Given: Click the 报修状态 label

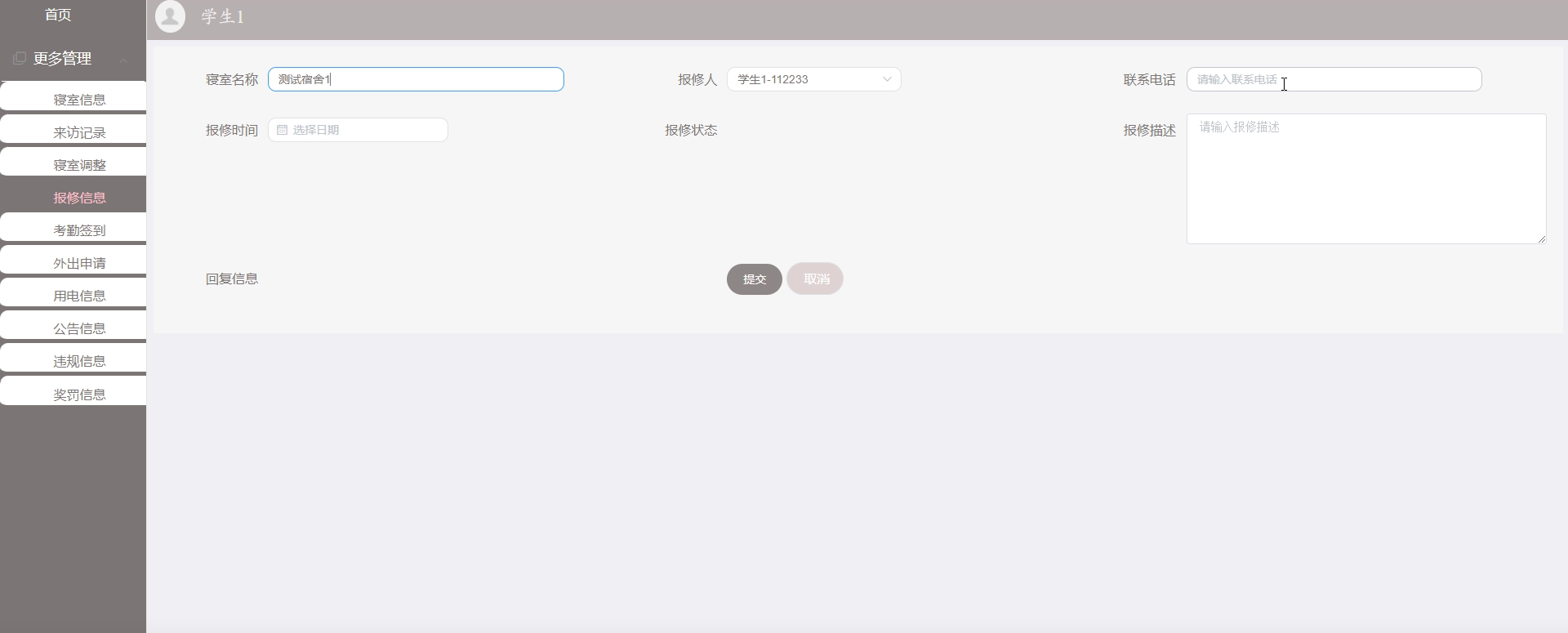Looking at the screenshot, I should click(x=691, y=130).
